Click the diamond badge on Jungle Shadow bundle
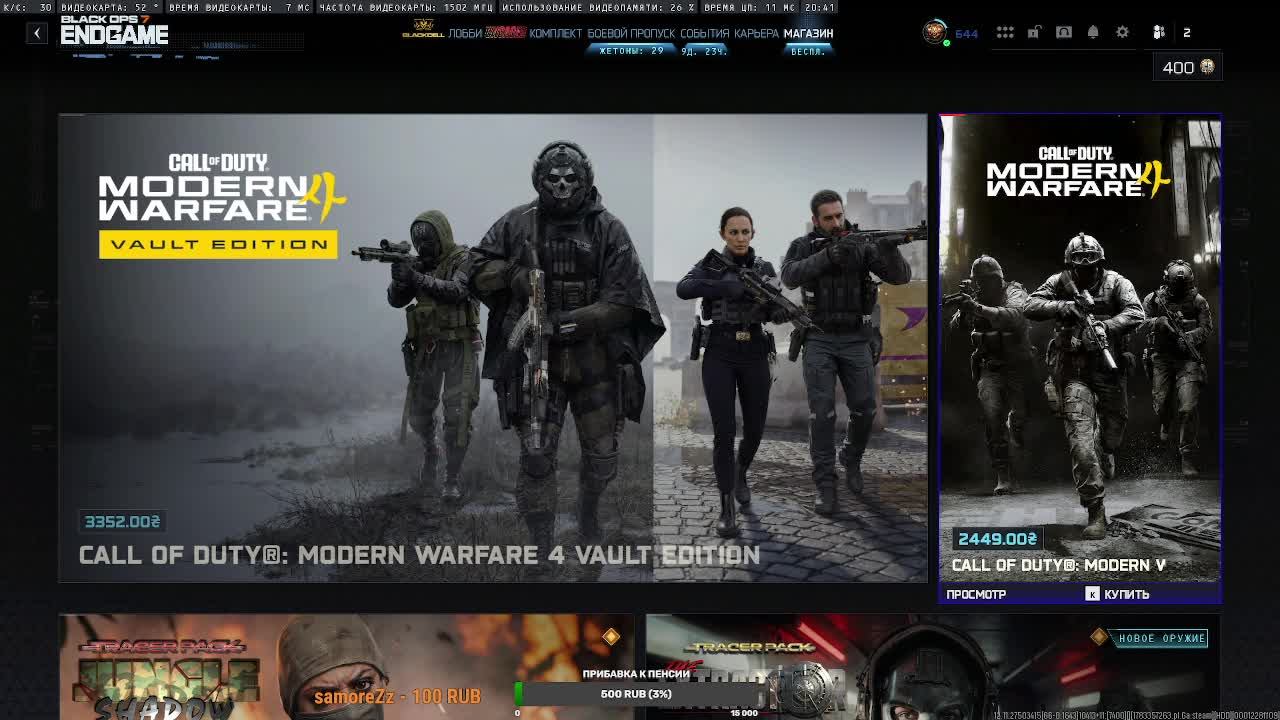Image resolution: width=1280 pixels, height=720 pixels. tap(611, 637)
